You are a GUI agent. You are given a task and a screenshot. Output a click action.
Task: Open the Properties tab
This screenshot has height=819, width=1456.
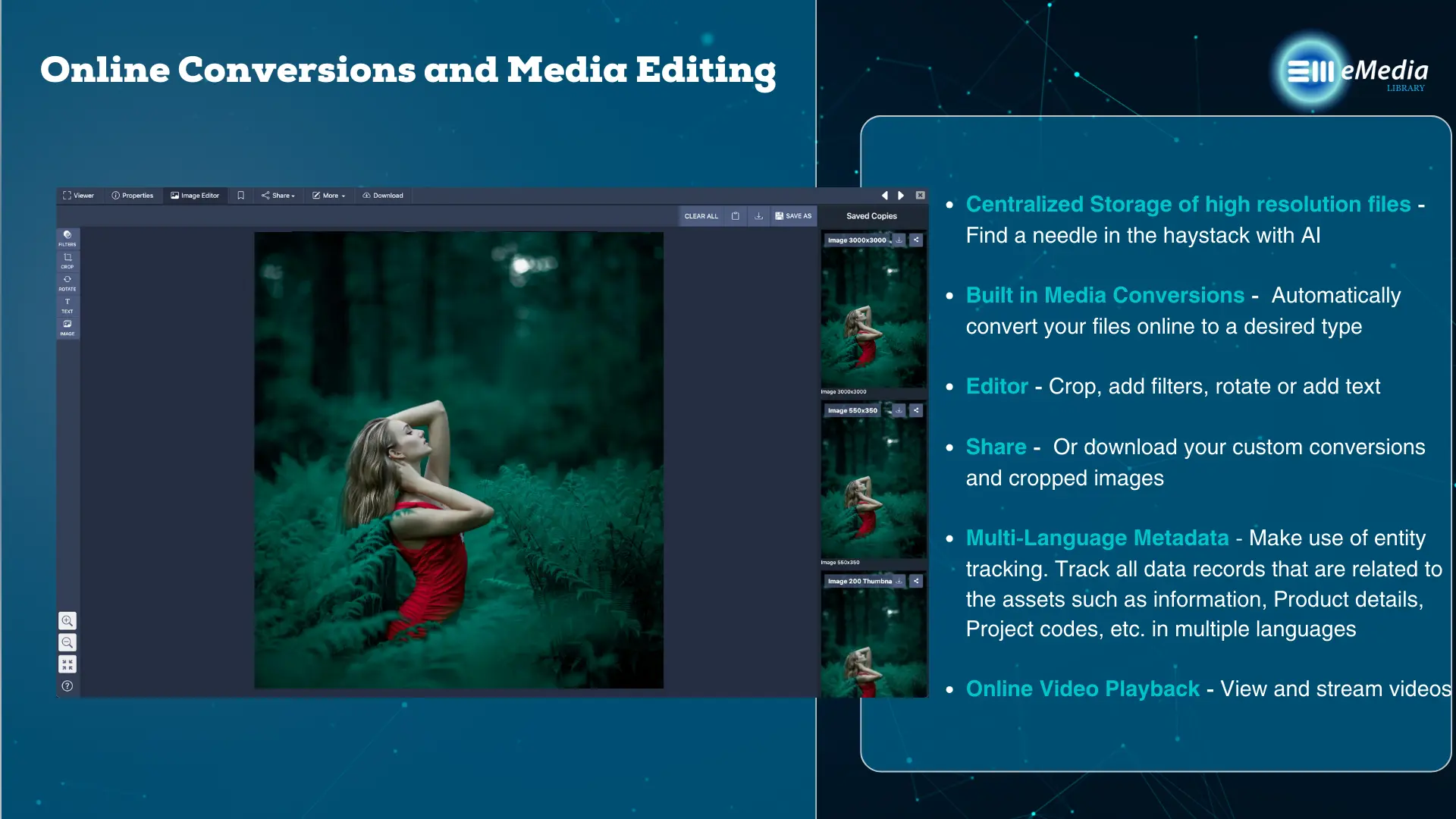coord(133,196)
